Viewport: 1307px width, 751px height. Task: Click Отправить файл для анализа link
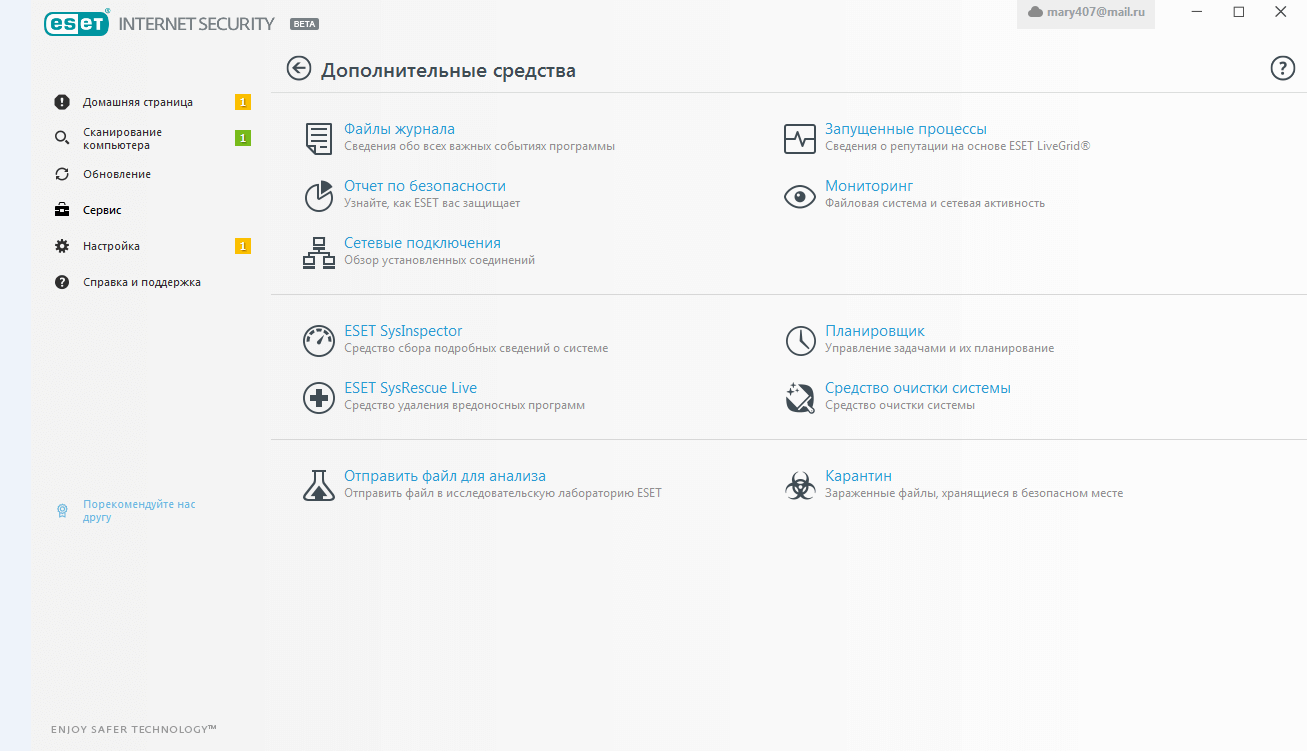(x=445, y=476)
